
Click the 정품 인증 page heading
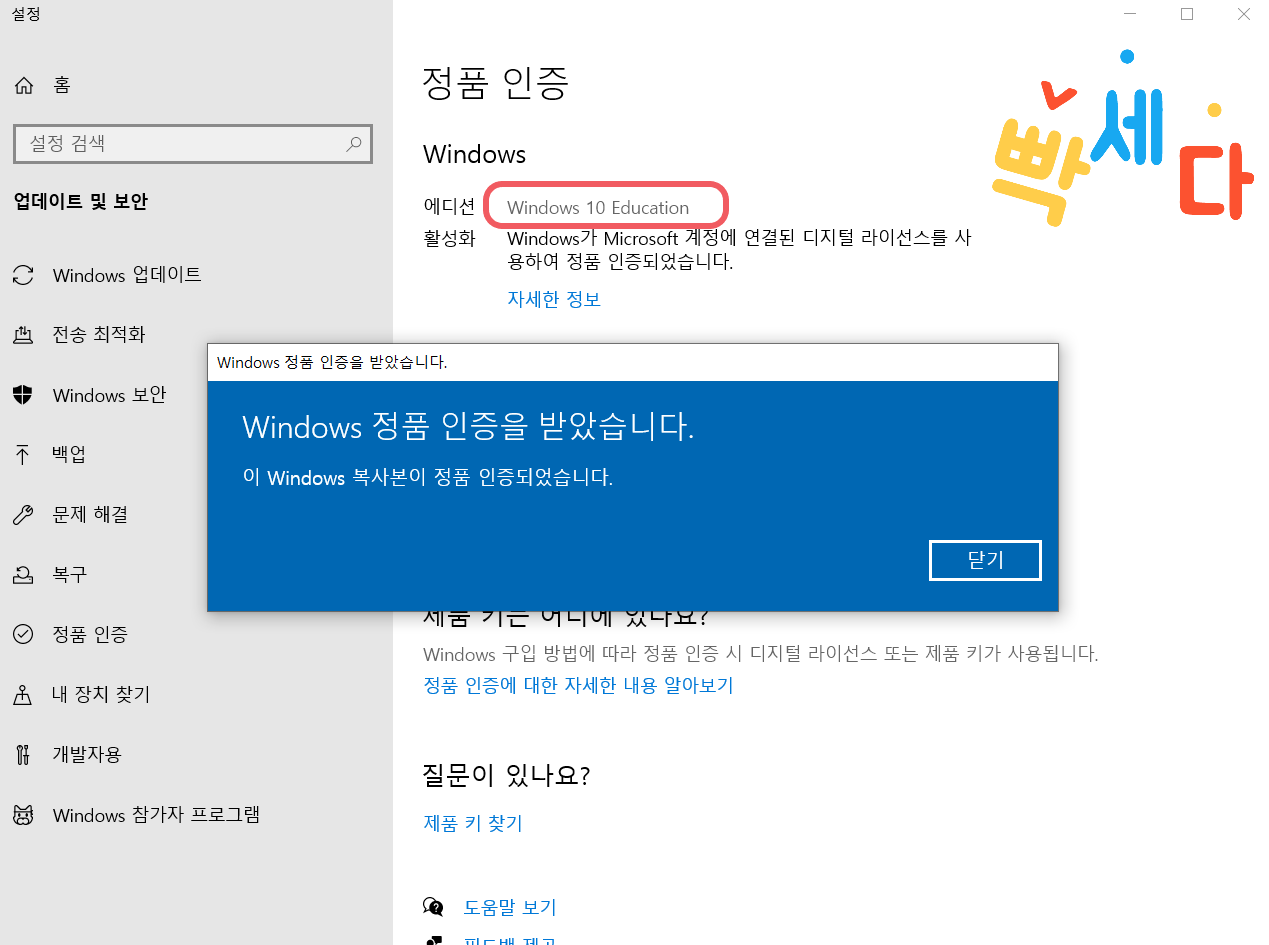[495, 82]
